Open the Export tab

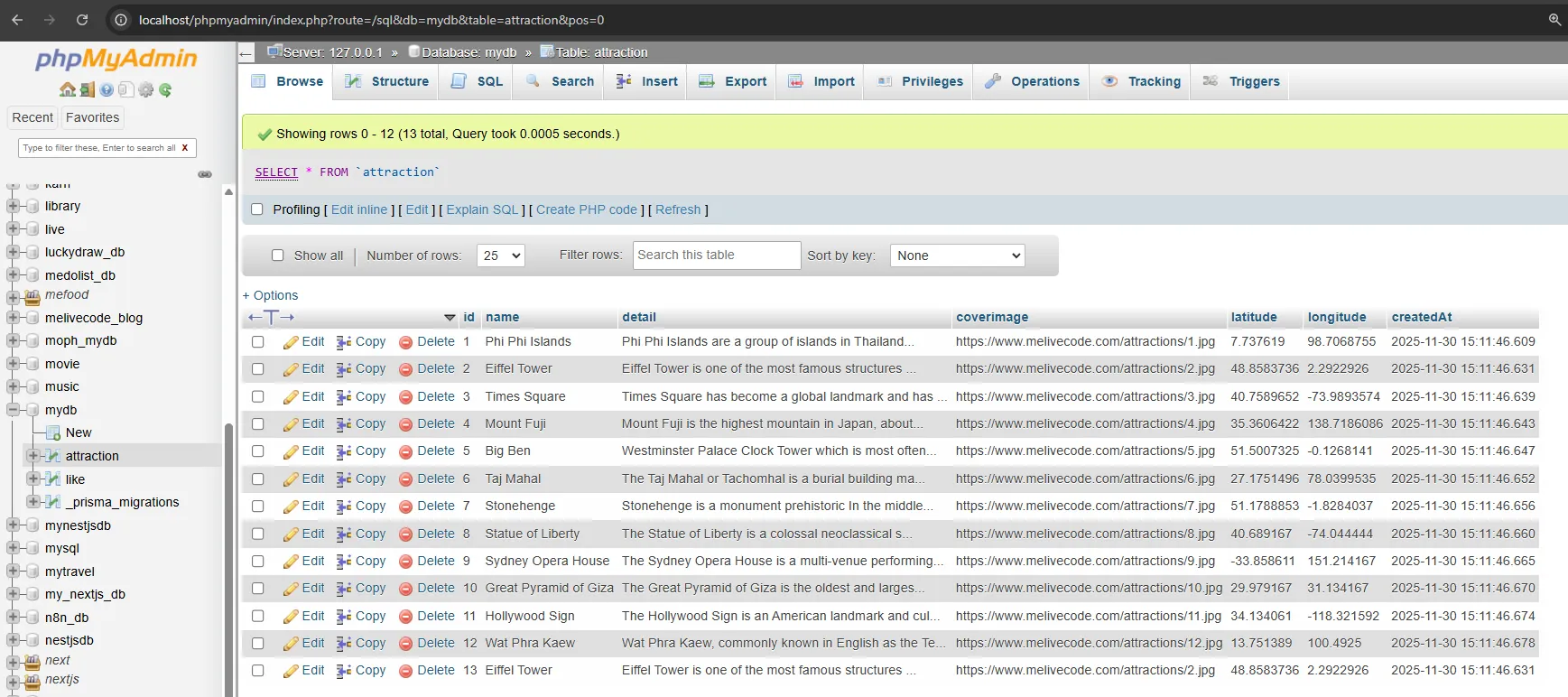coord(733,81)
